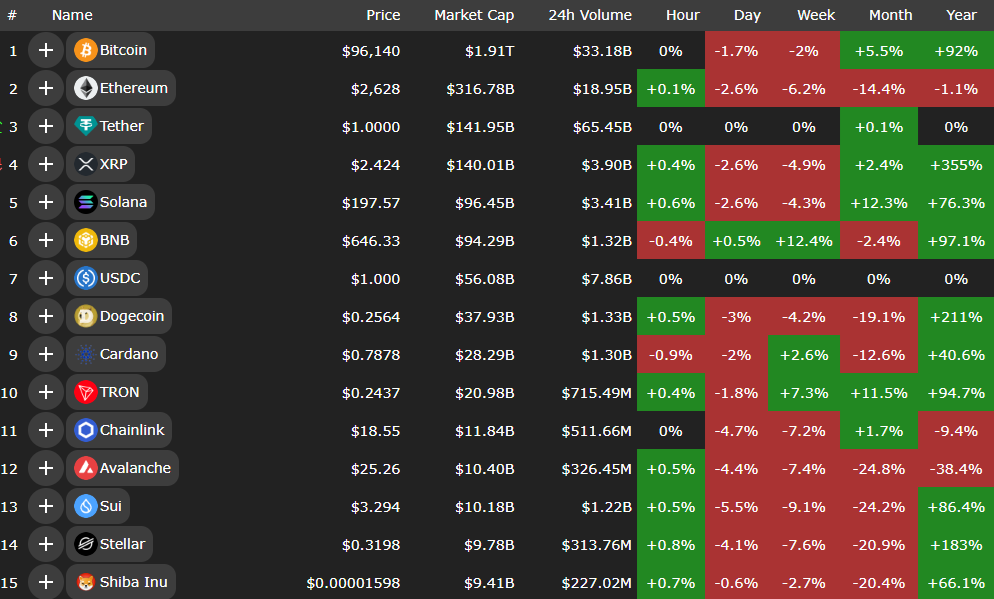Select the Week column header
994x599 pixels.
[816, 15]
